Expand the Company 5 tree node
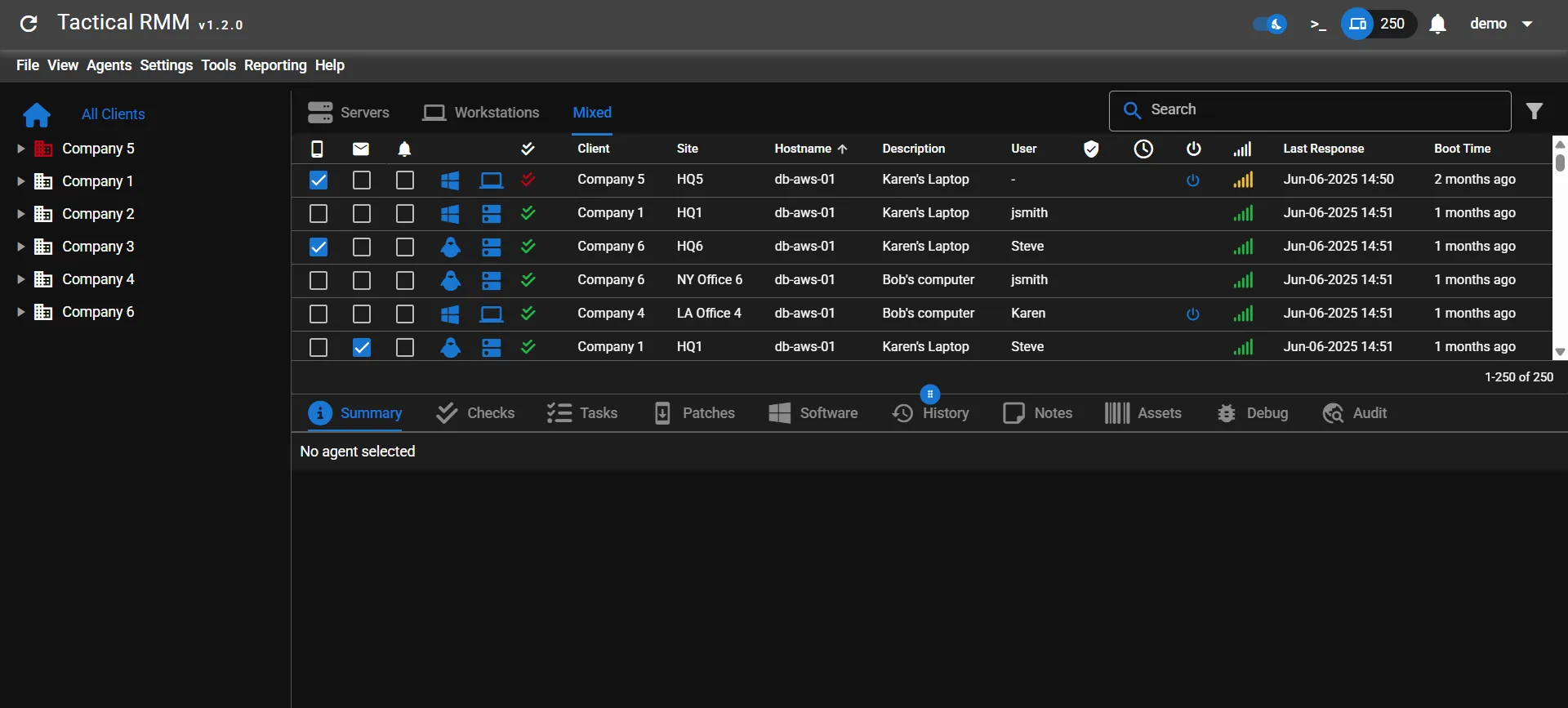 point(21,149)
